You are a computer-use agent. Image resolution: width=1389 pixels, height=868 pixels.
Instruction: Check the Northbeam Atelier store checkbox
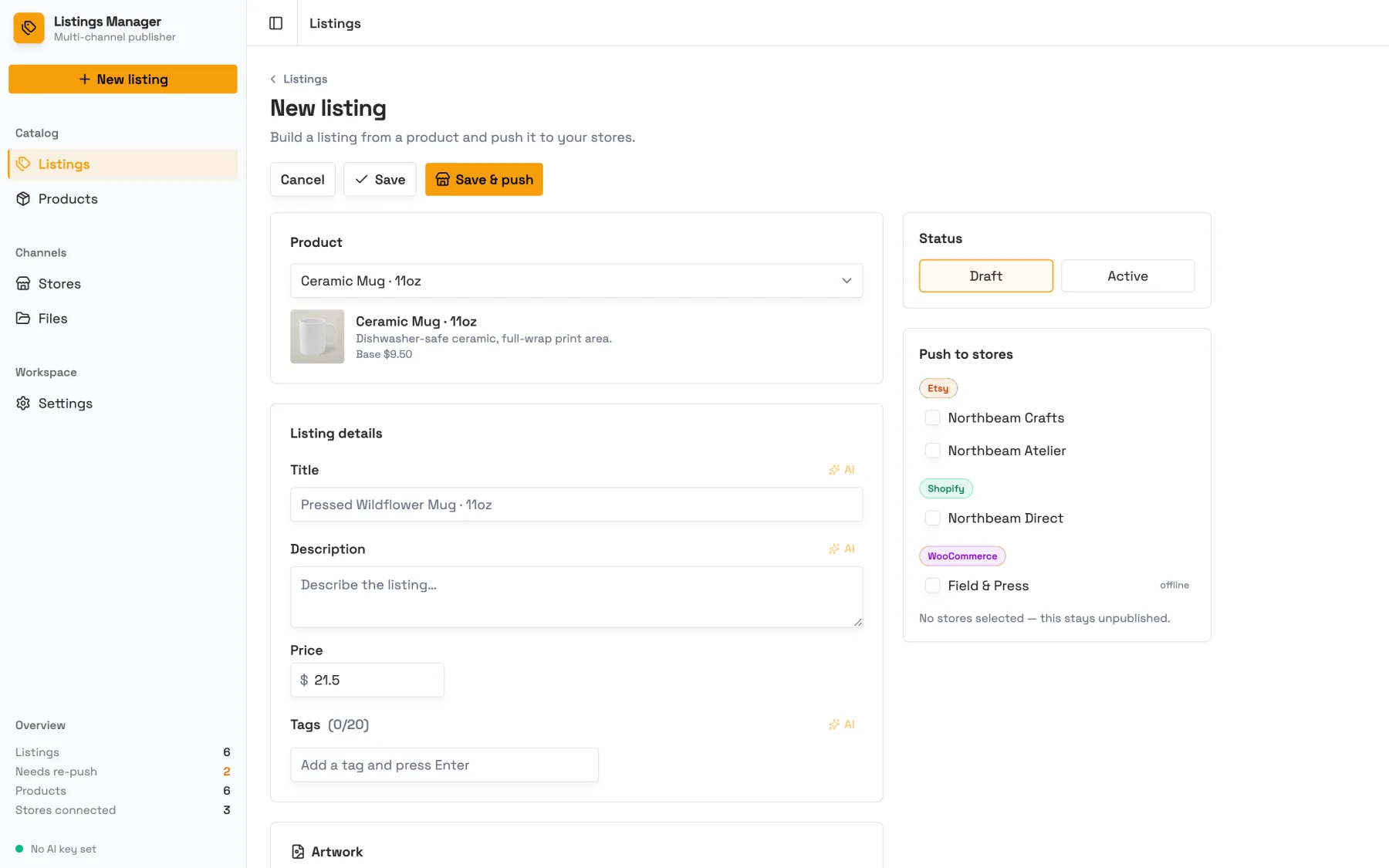coord(932,450)
